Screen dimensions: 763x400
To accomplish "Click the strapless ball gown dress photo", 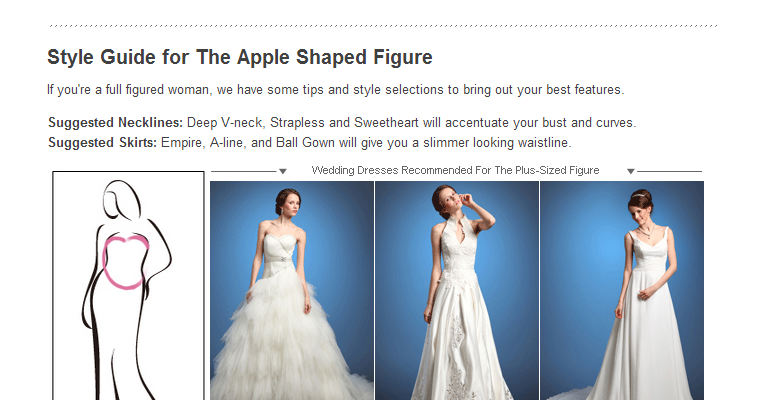I will (x=292, y=291).
